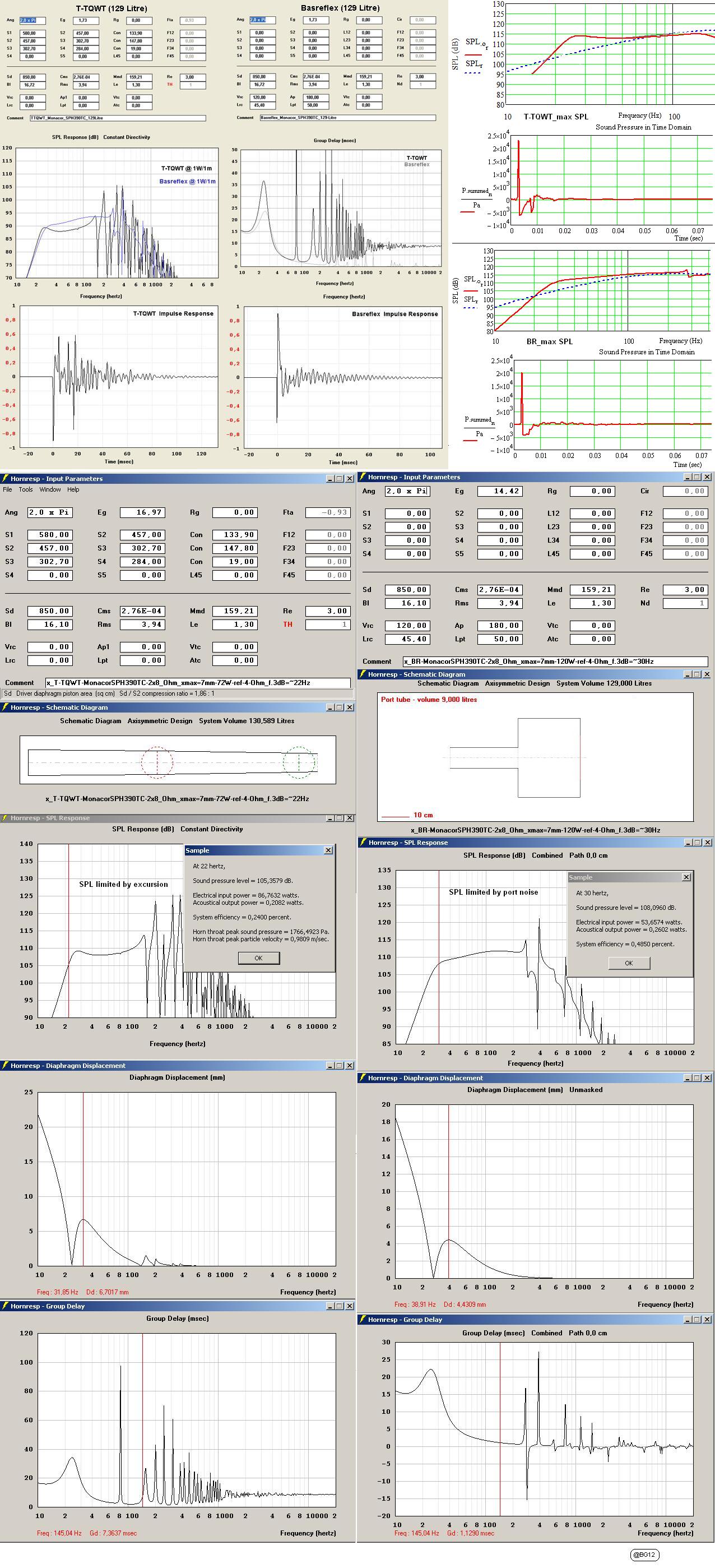
Task: Select the Sd field in the right Input Parameters window
Action: [x=407, y=590]
